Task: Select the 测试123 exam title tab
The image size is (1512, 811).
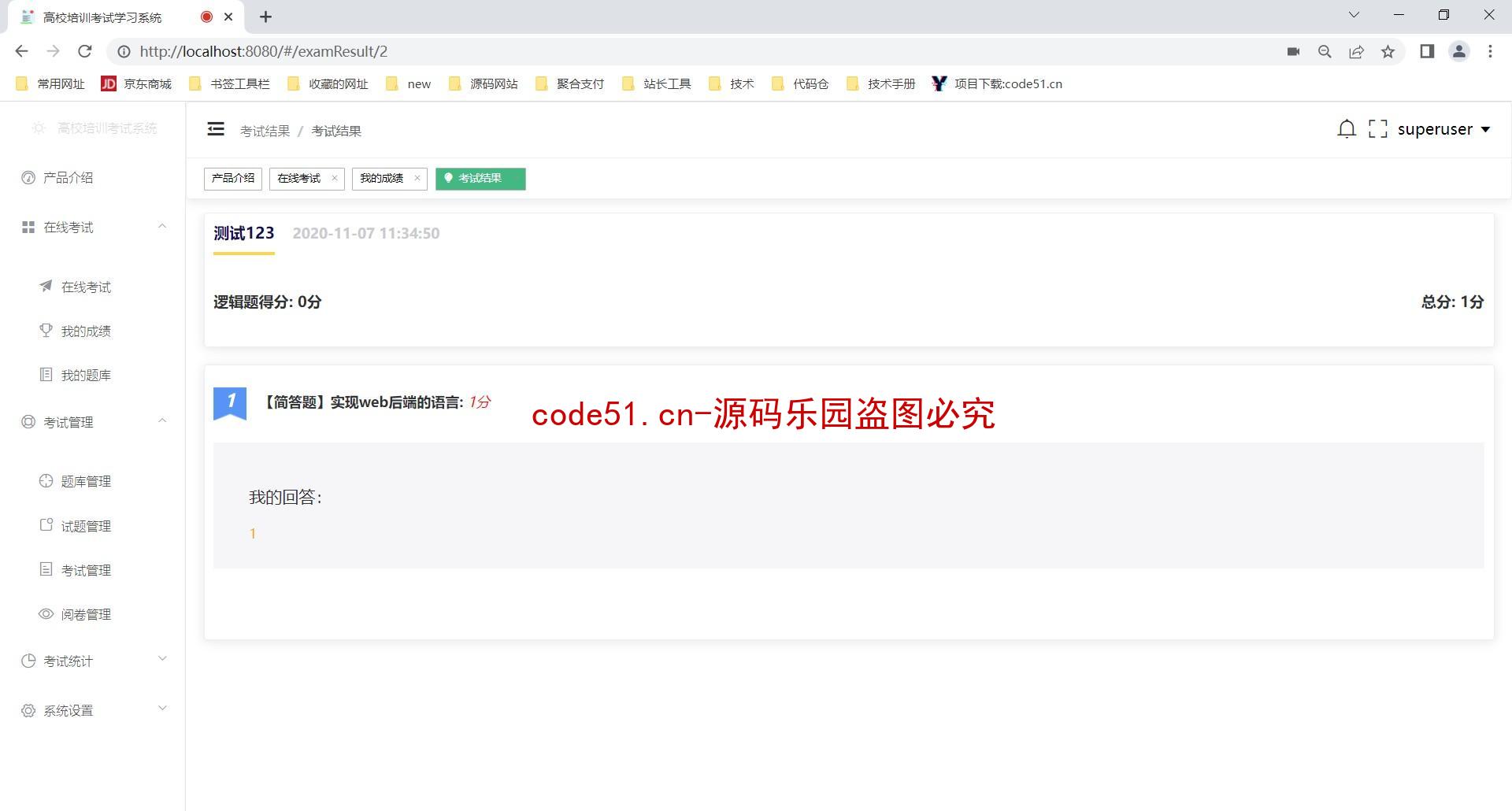Action: point(244,234)
